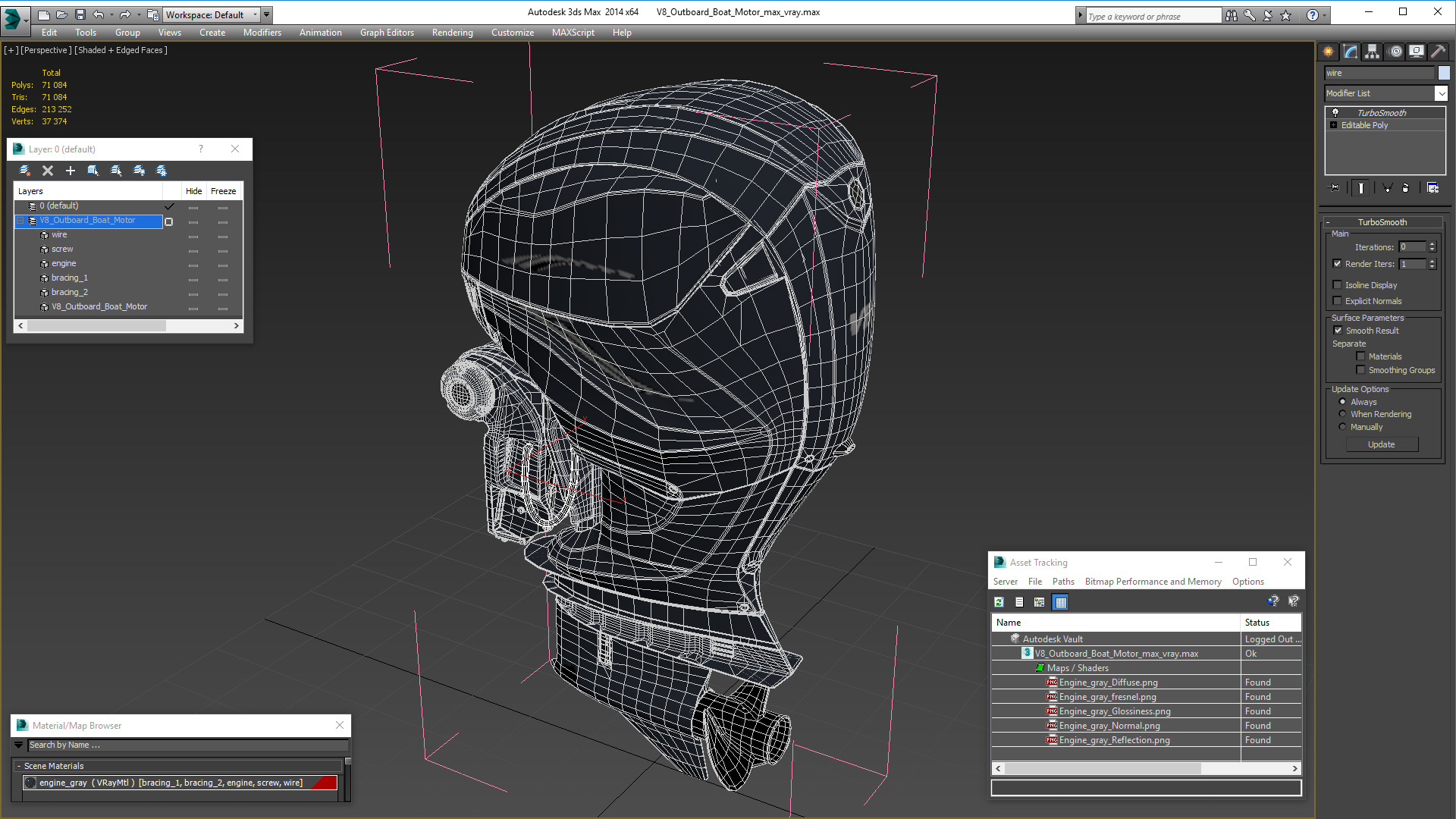Click the Project Folder icon in quick access toolbar
The width and height of the screenshot is (1456, 819).
152,14
